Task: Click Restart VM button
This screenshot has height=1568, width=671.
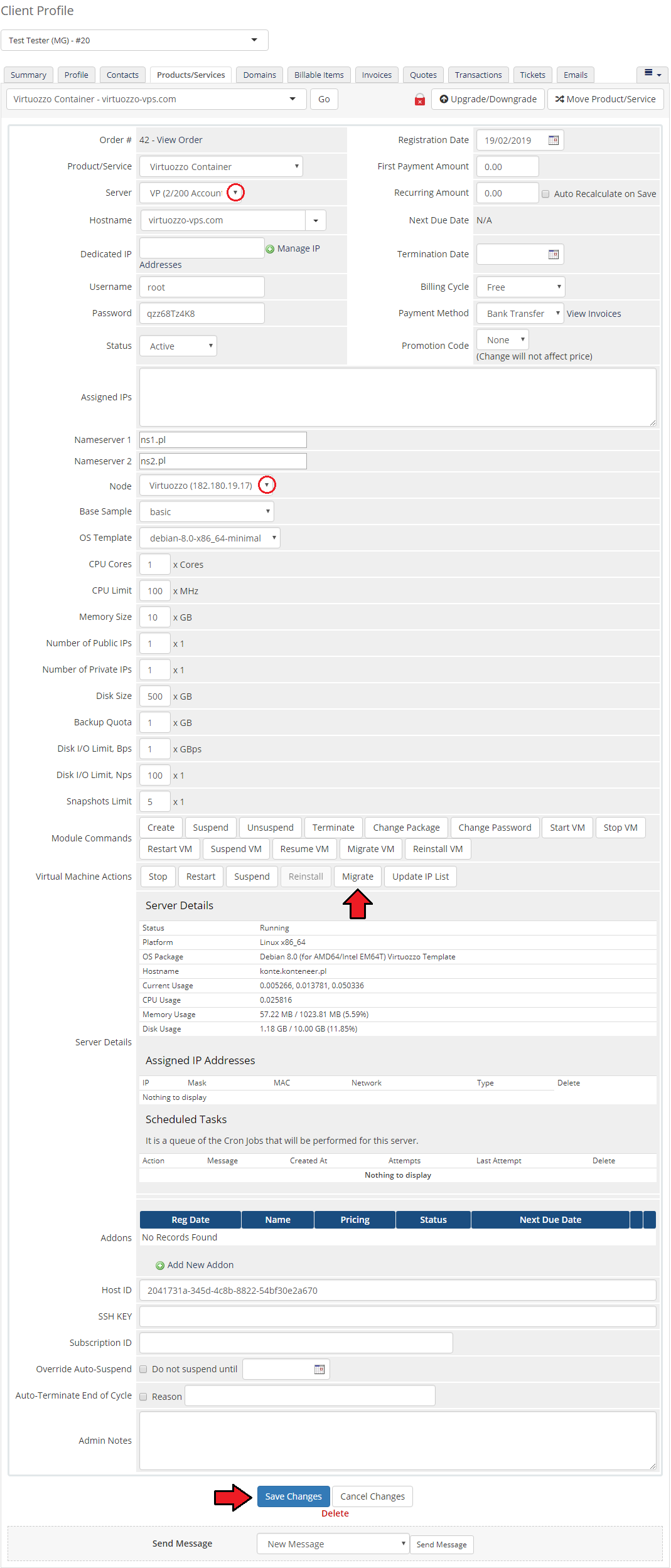Action: point(169,849)
